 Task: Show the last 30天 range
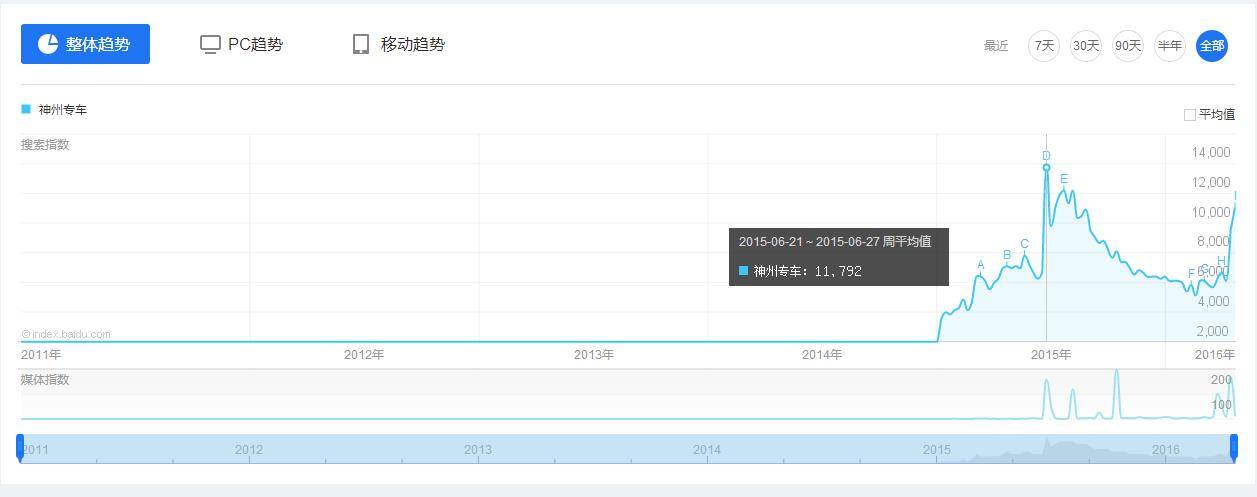1086,46
